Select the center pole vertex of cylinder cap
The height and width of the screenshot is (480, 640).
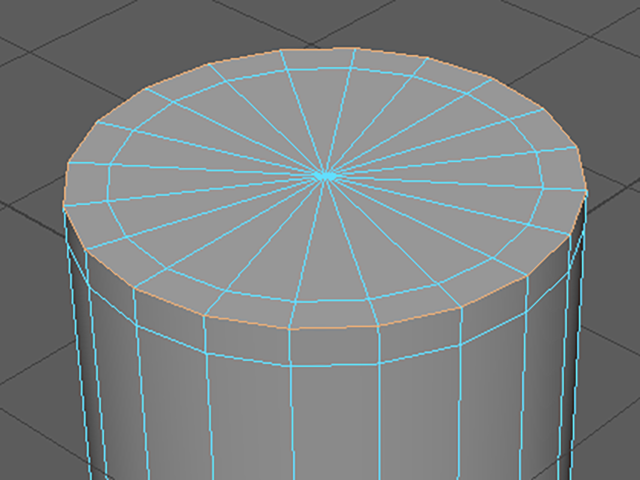(x=325, y=176)
